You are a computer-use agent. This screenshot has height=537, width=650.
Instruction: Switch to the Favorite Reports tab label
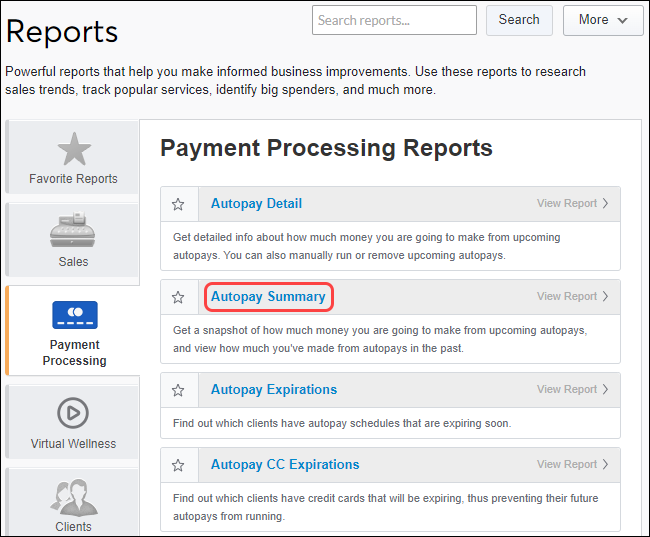pos(73,179)
